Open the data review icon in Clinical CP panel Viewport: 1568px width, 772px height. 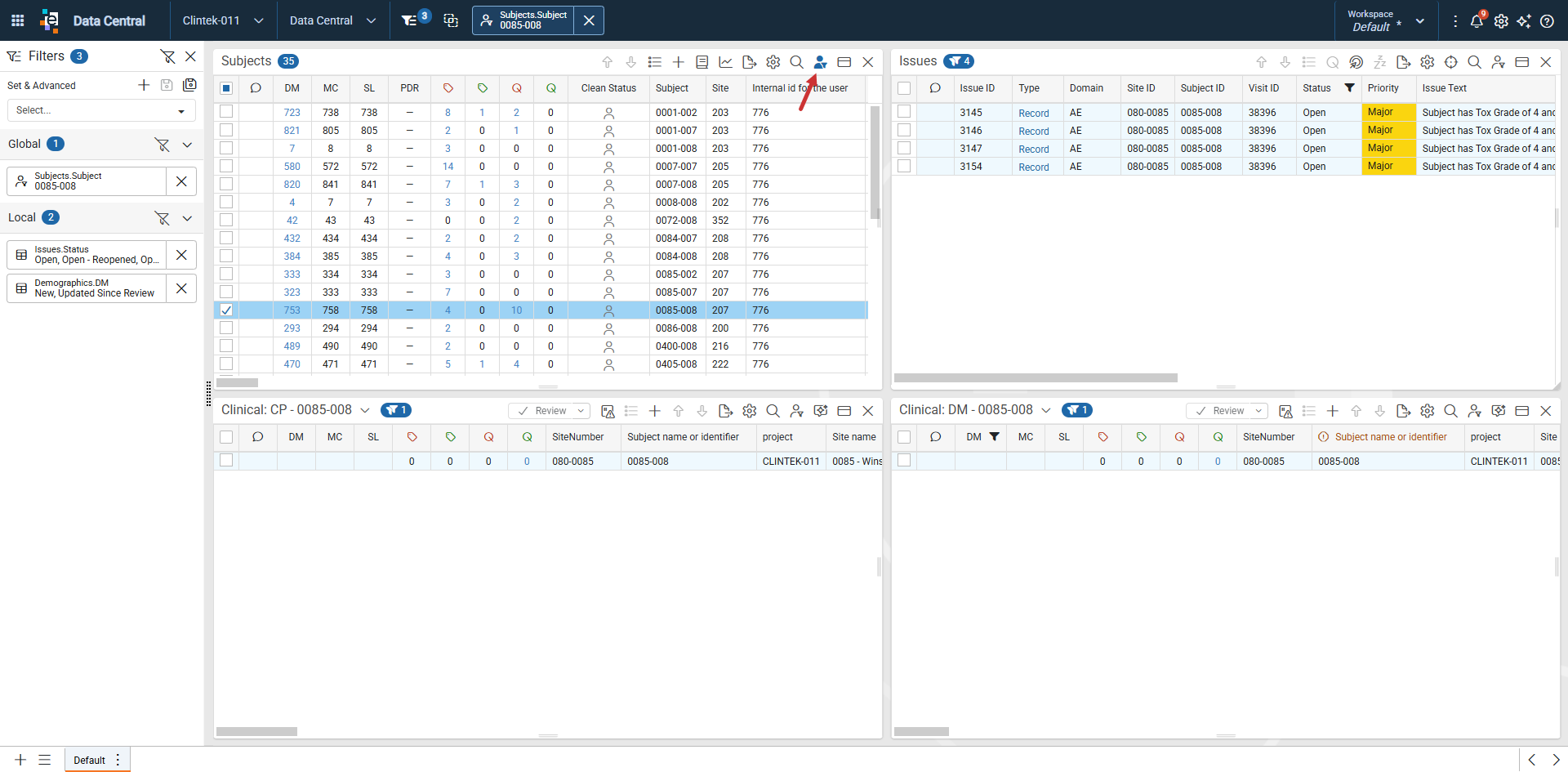pyautogui.click(x=608, y=411)
